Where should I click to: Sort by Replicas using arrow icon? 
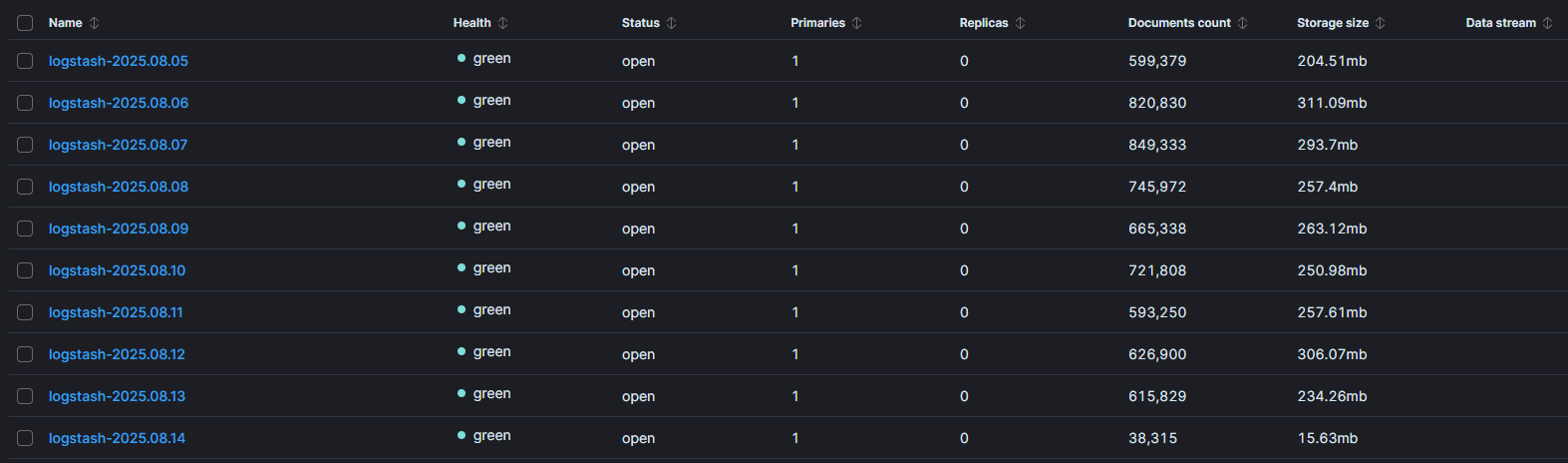1021,23
